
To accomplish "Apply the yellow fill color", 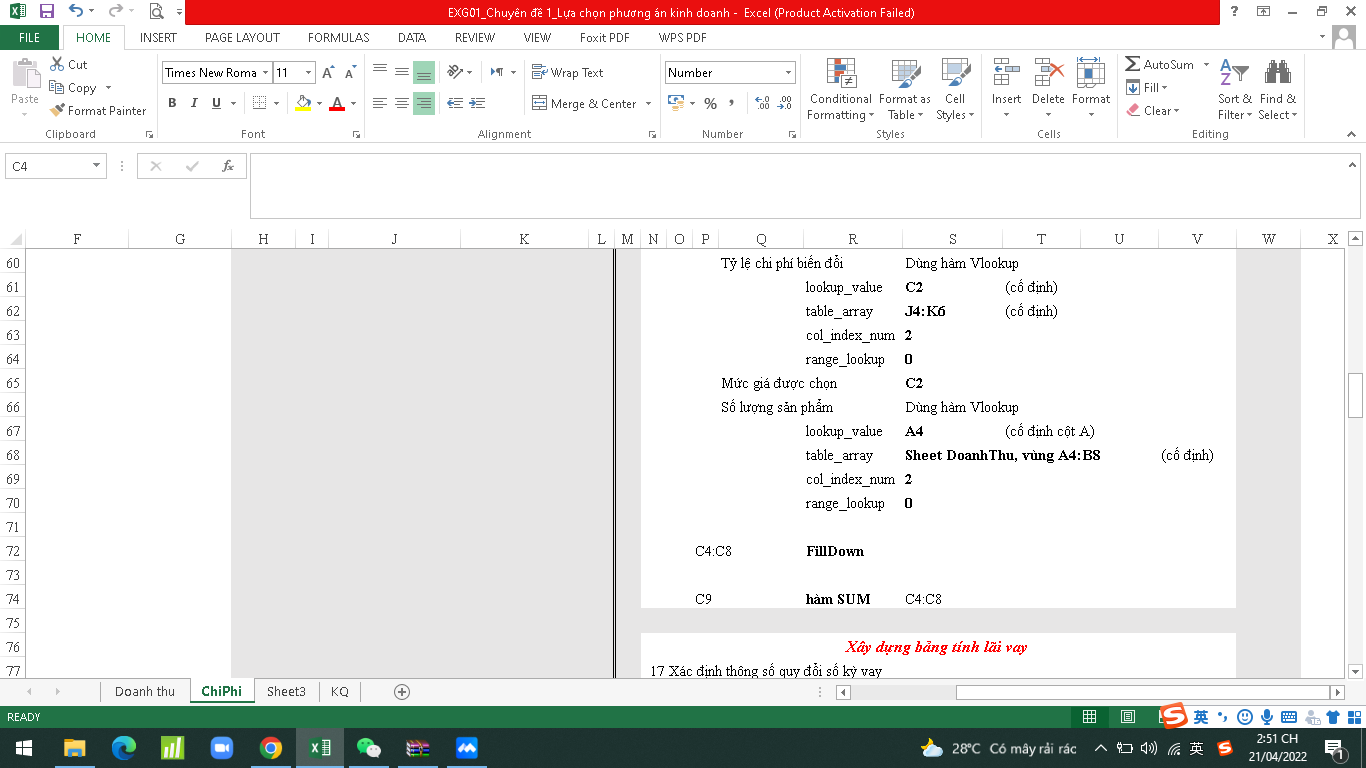I will (x=304, y=103).
